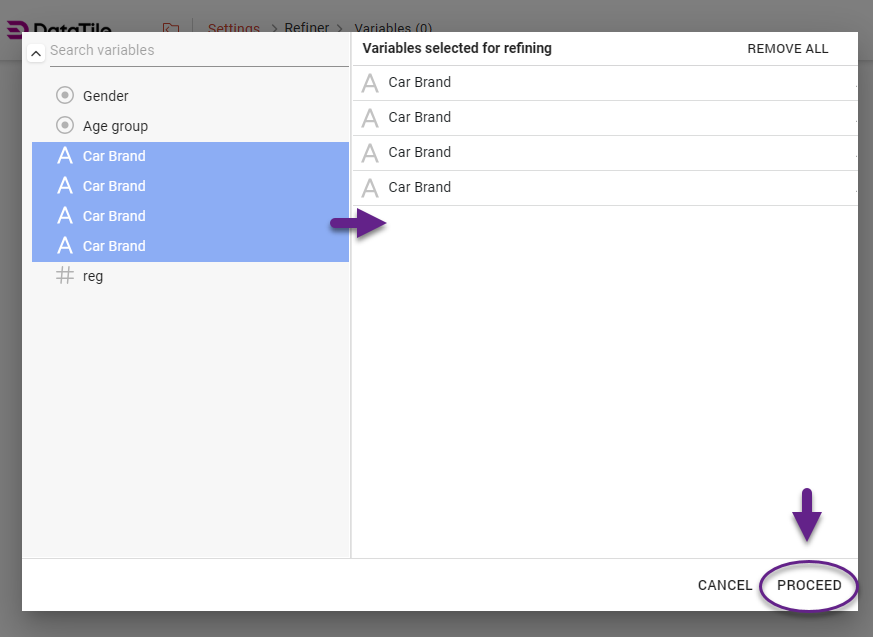Deselect the second highlighted Car Brand in the left list
The height and width of the screenshot is (637, 873).
click(114, 186)
